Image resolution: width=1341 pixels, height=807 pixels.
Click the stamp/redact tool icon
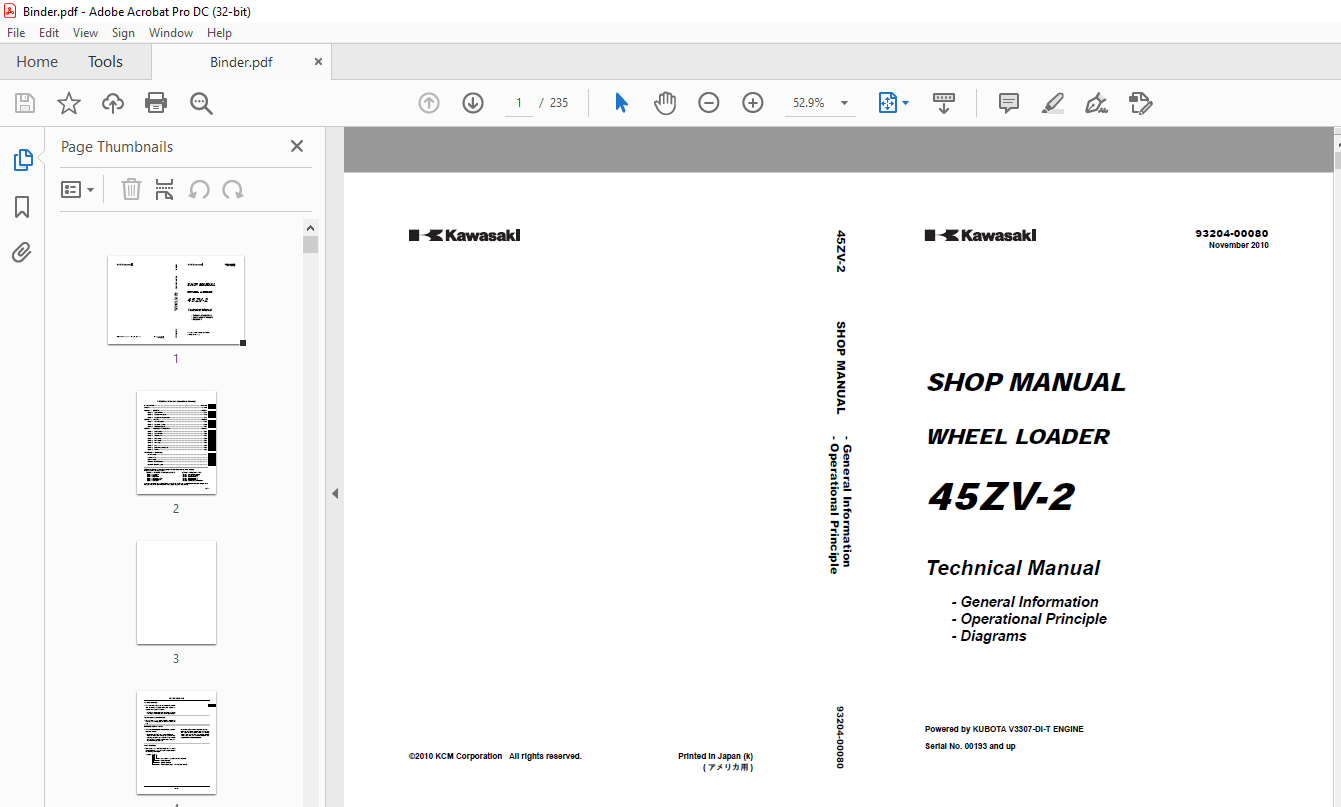1141,103
